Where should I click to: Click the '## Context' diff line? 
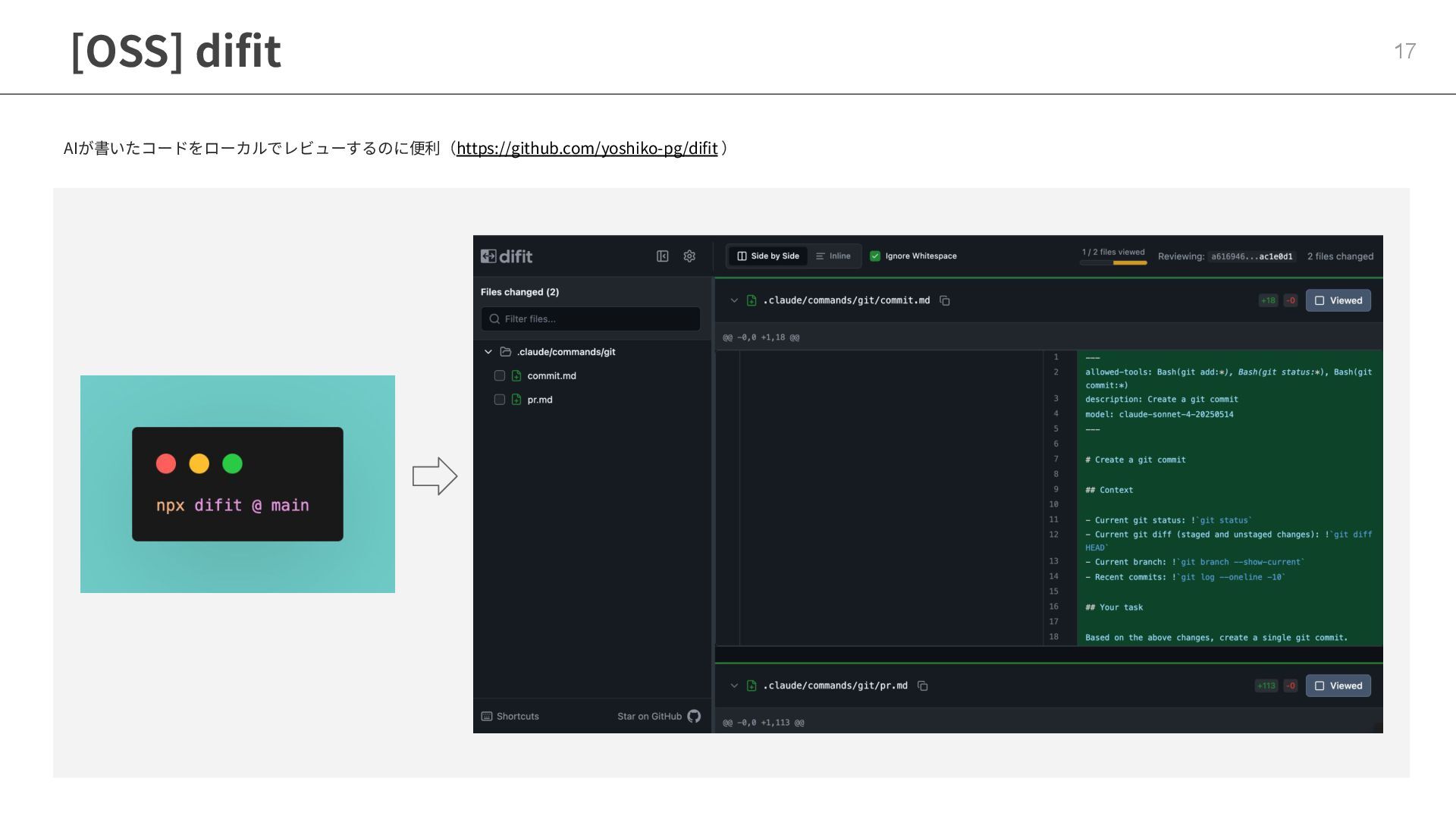click(1109, 490)
